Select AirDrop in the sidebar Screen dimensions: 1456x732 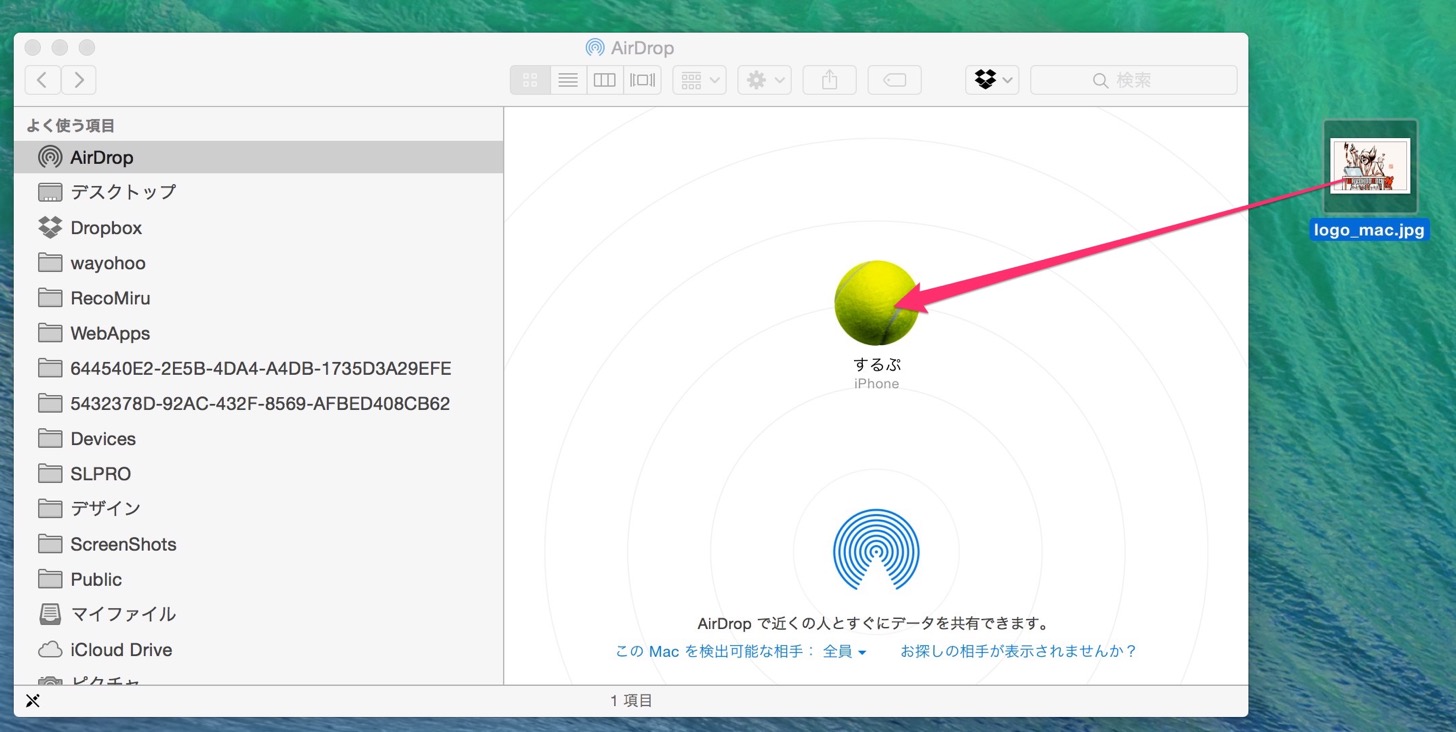(258, 157)
